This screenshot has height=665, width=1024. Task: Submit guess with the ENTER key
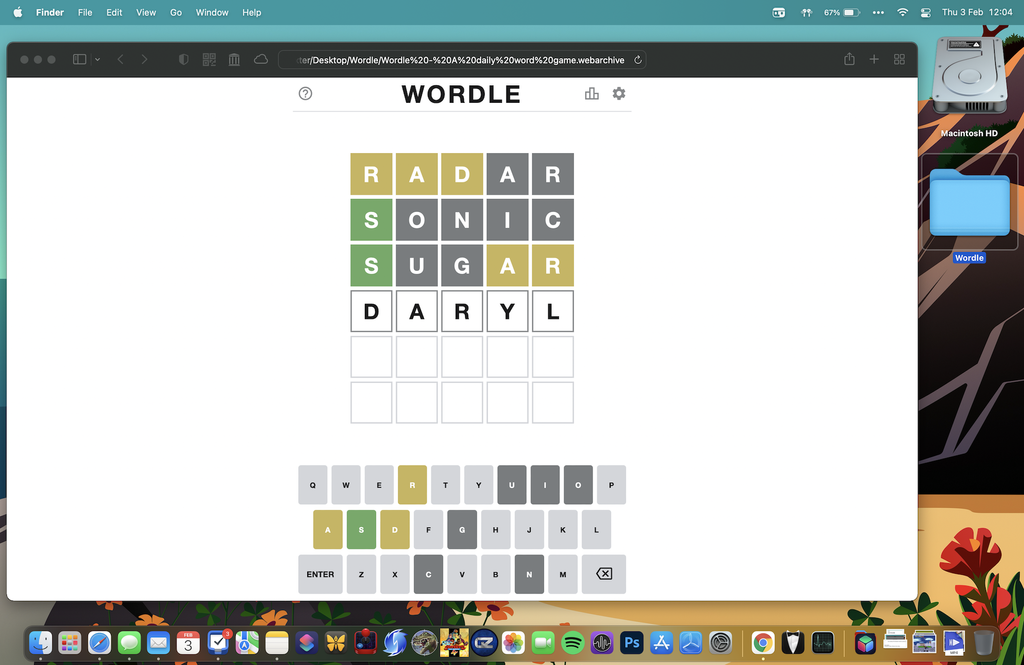click(x=320, y=574)
